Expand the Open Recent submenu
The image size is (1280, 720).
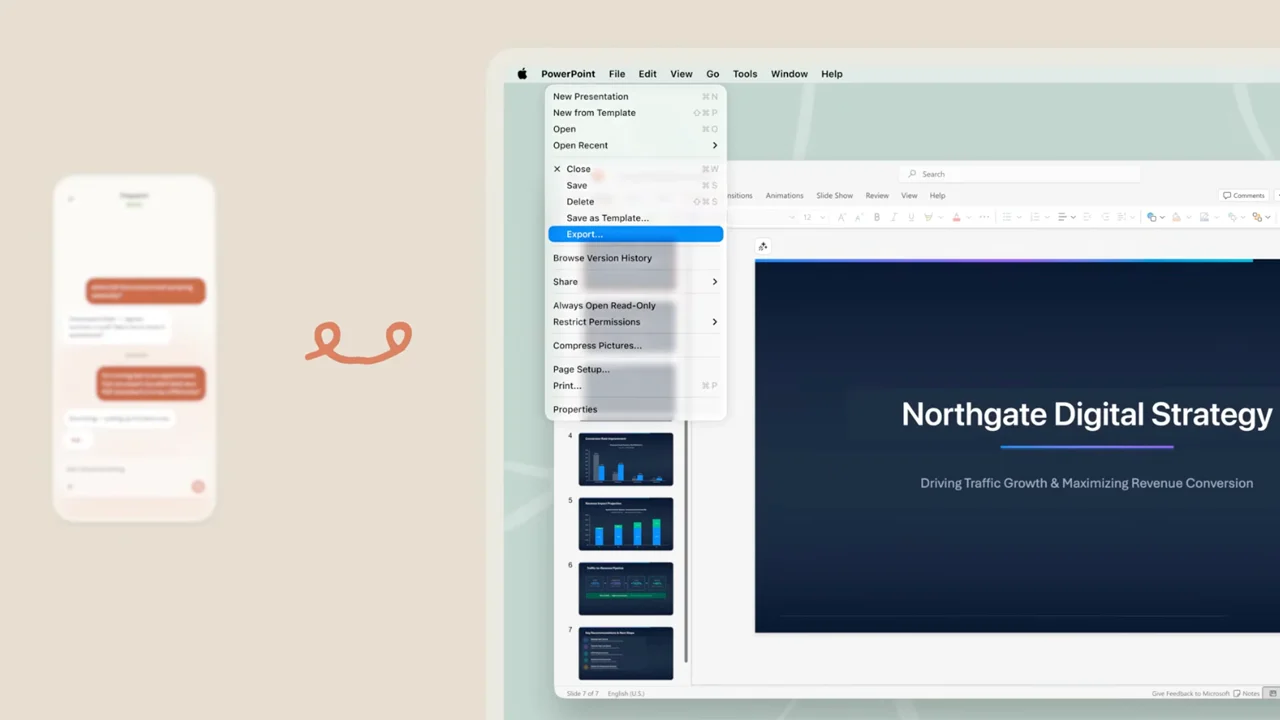[x=714, y=146]
